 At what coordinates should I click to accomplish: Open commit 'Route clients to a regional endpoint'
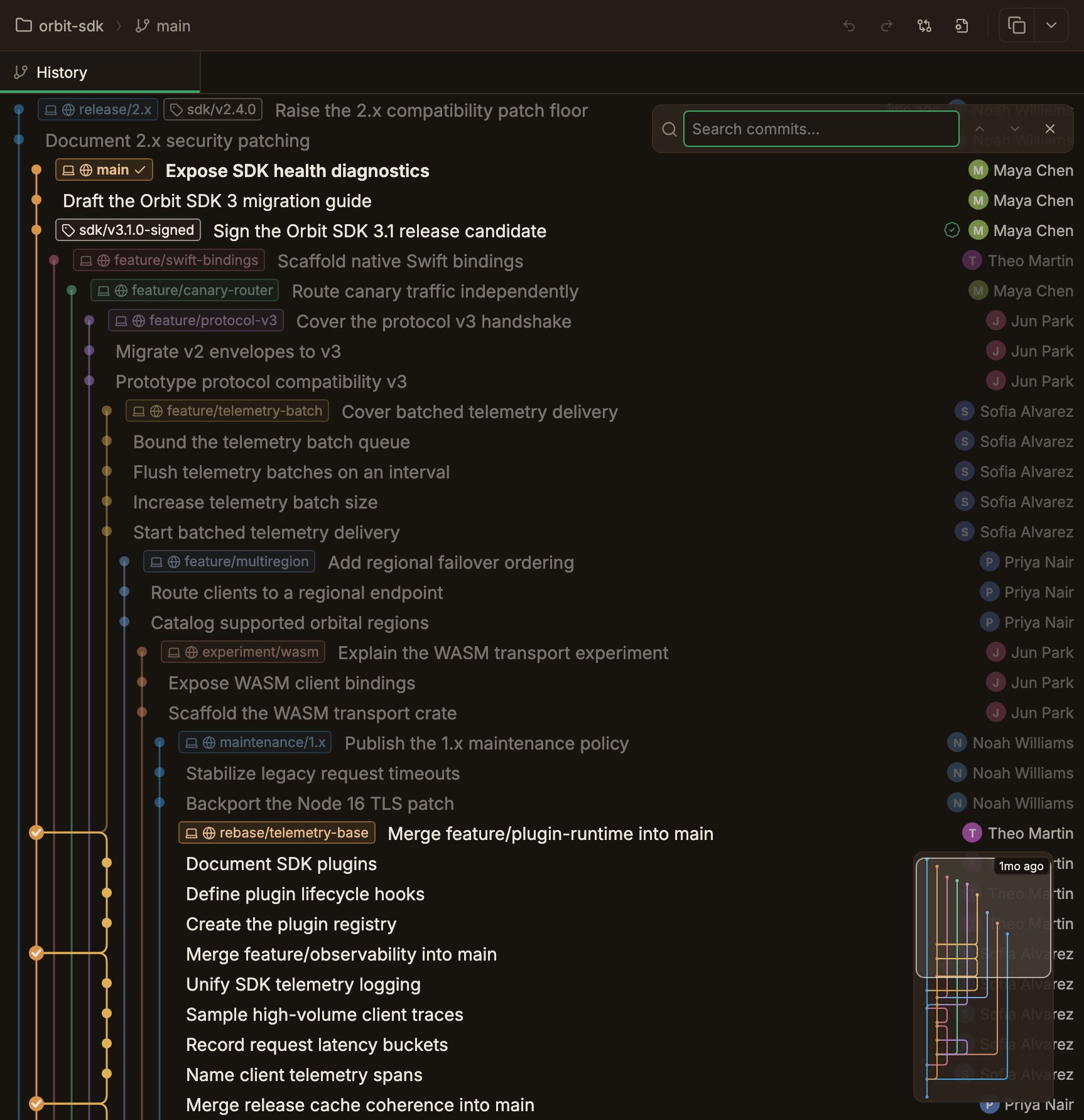(x=297, y=593)
